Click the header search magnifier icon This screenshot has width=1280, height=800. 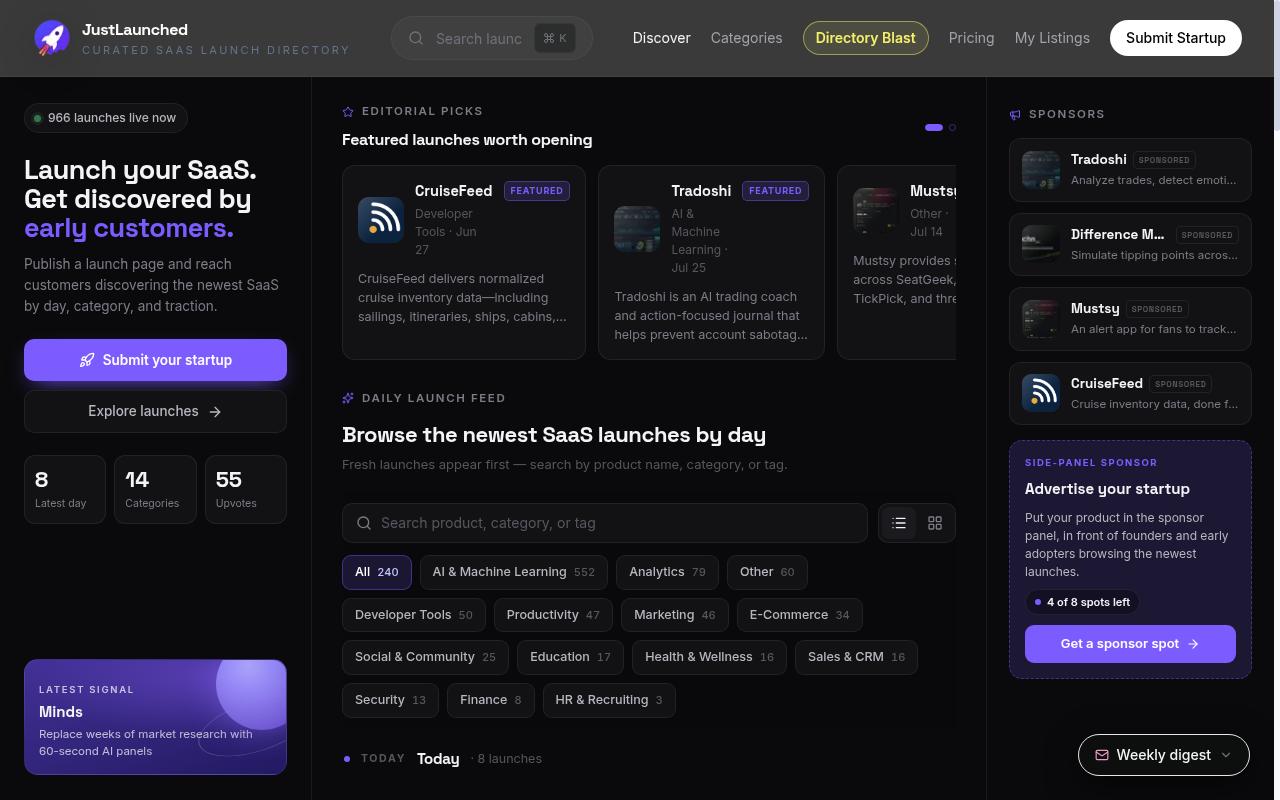[x=416, y=38]
